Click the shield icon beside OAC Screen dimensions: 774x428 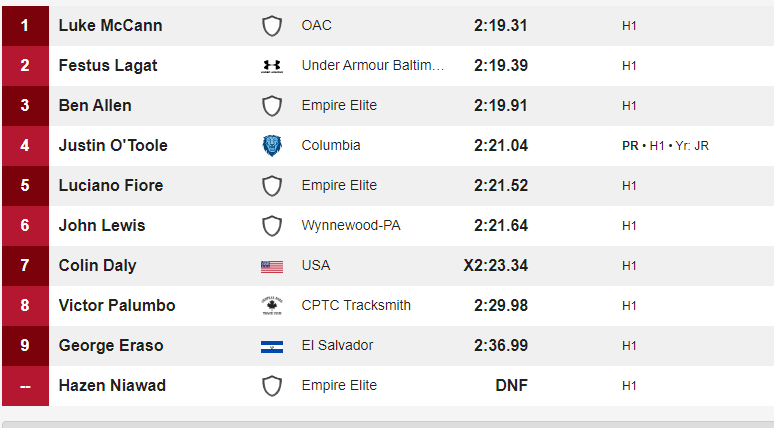click(271, 26)
